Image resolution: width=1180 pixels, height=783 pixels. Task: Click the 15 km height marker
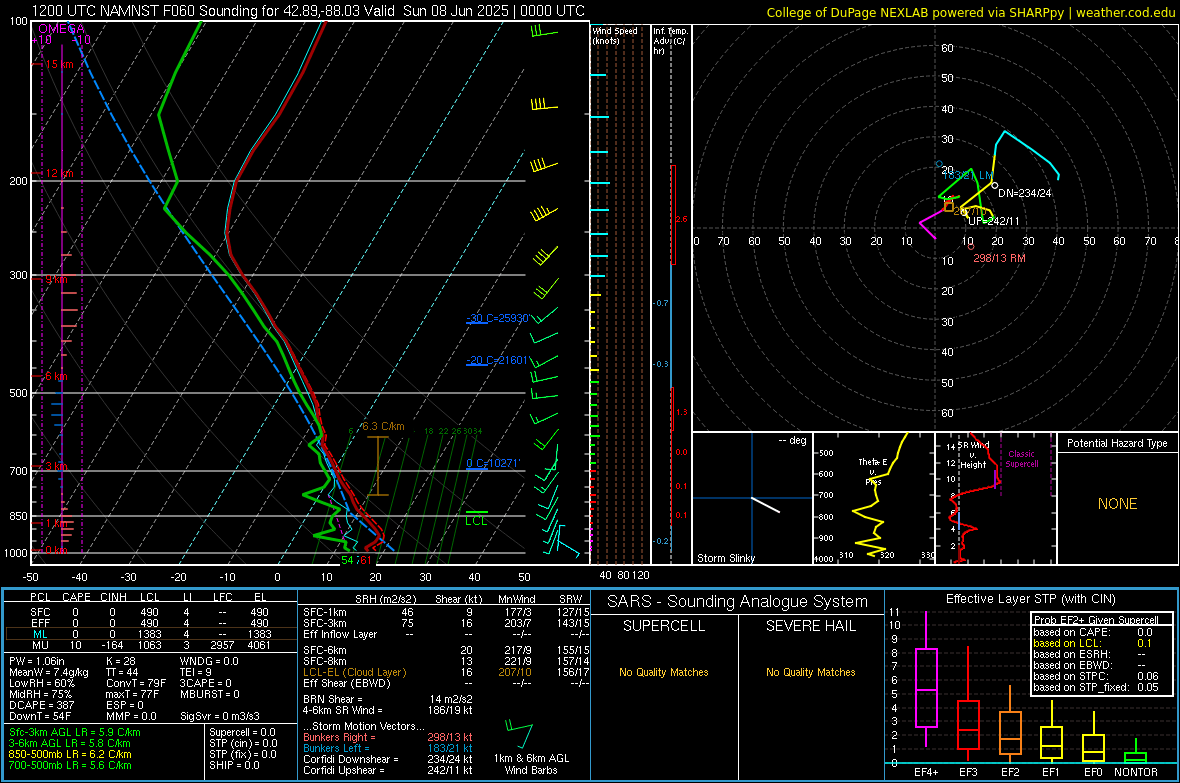[59, 65]
